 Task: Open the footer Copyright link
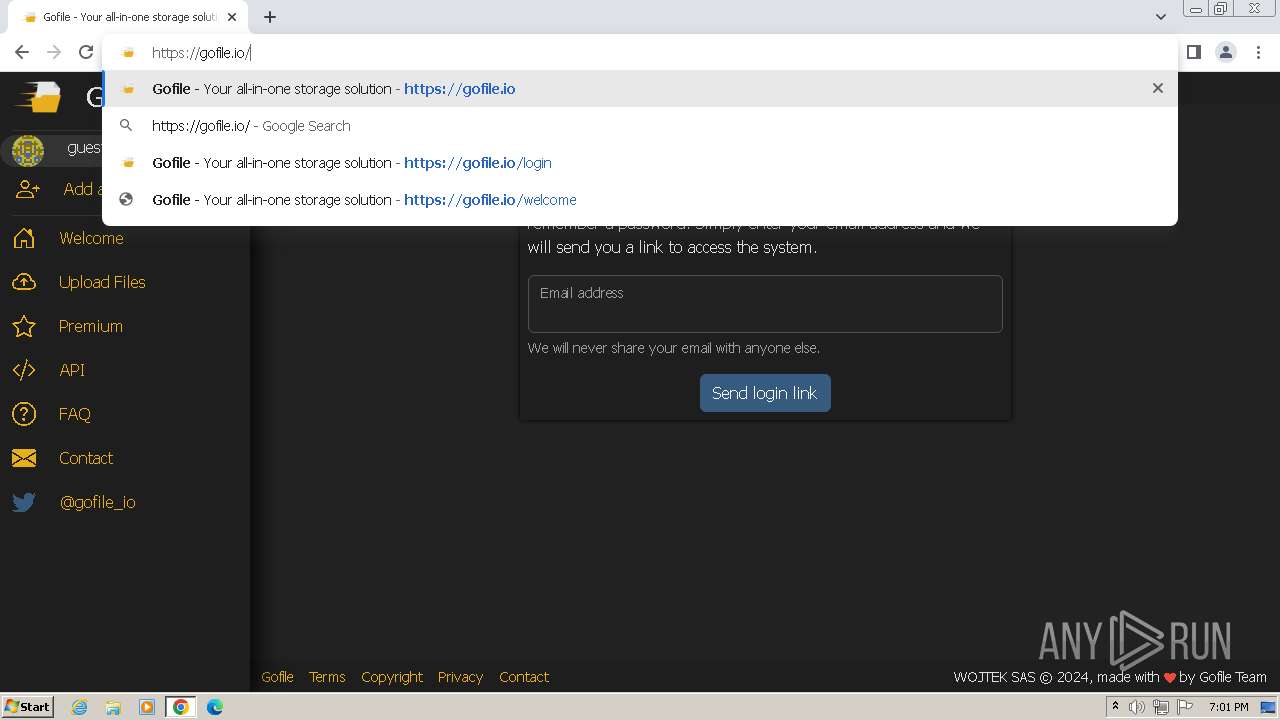(392, 677)
